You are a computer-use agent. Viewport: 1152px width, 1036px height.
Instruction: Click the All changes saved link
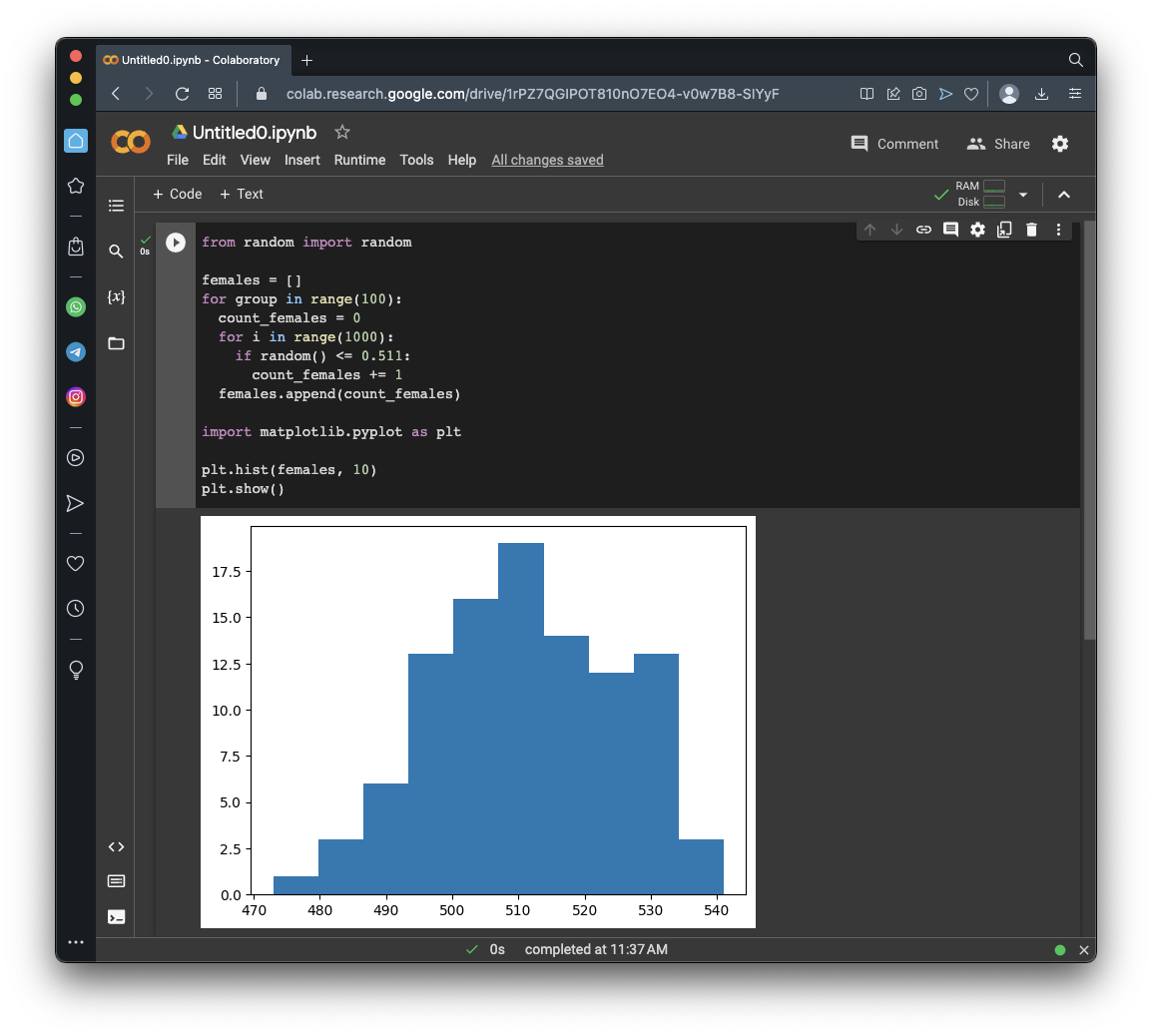click(x=547, y=160)
